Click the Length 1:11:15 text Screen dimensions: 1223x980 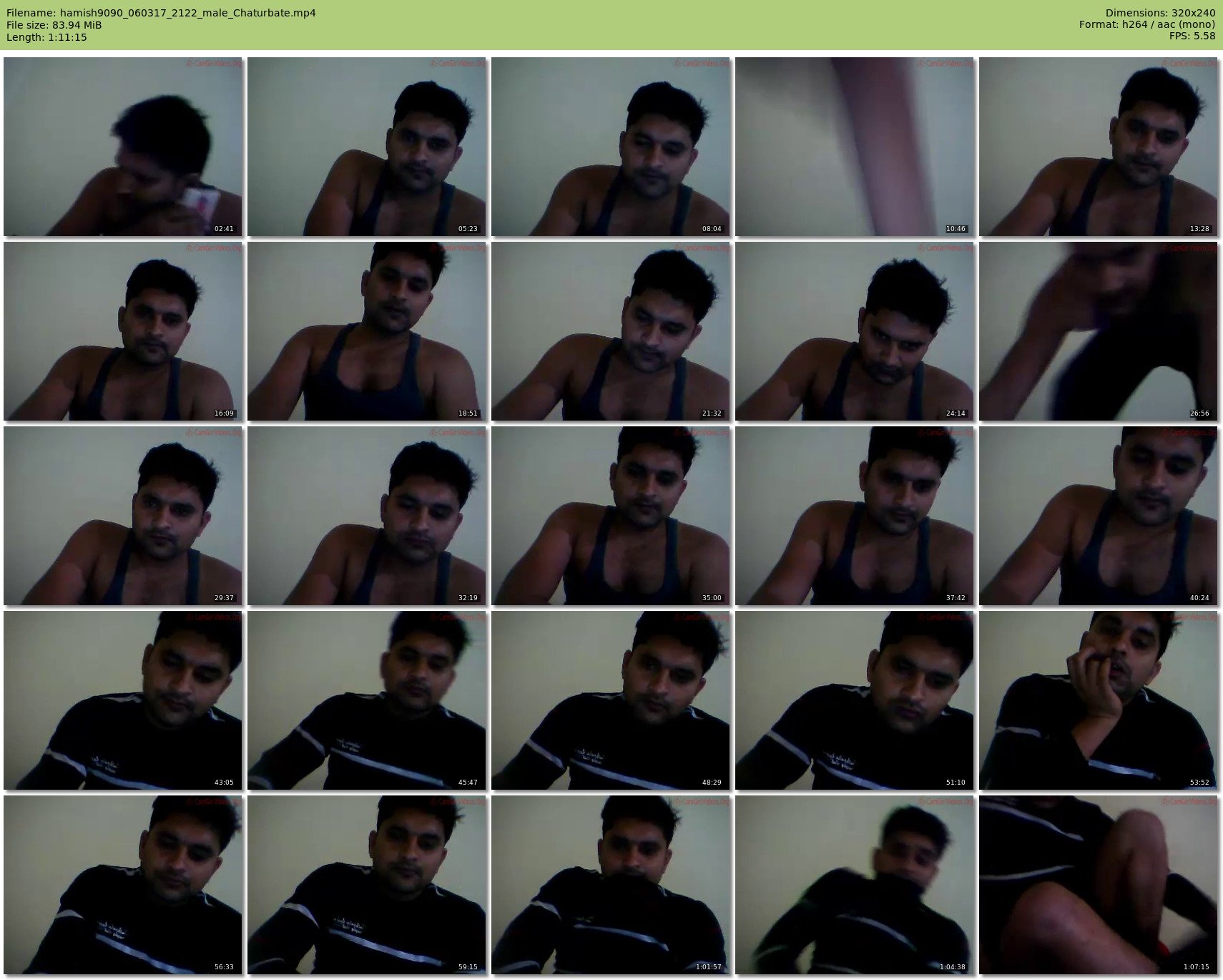[46, 37]
